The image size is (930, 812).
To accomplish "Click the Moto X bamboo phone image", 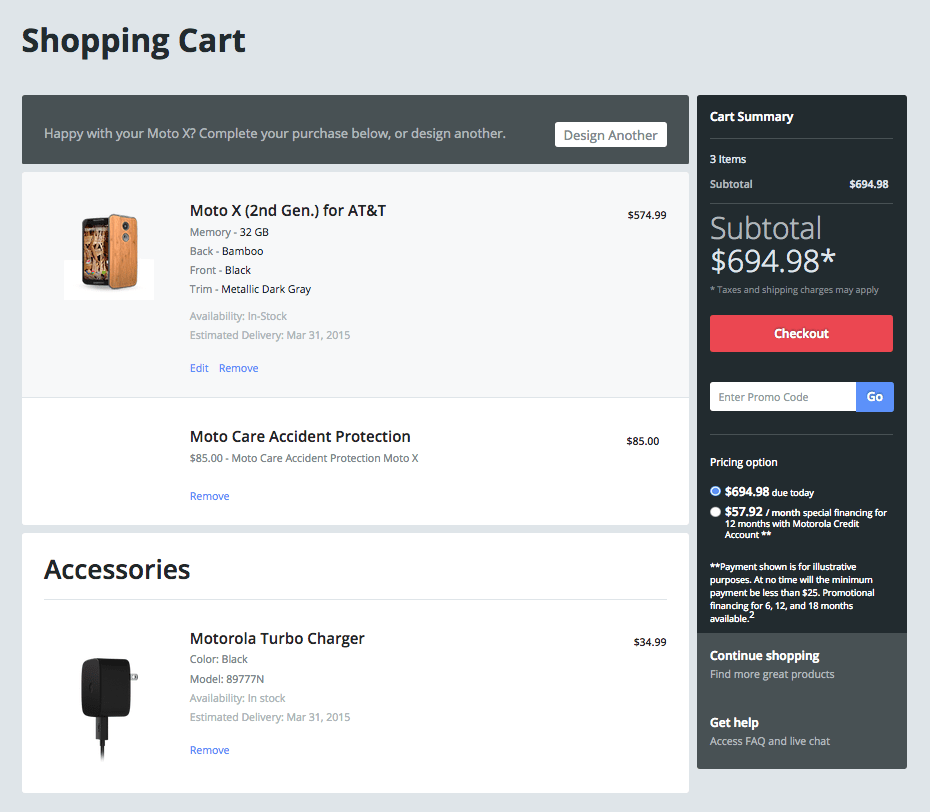I will (x=109, y=252).
